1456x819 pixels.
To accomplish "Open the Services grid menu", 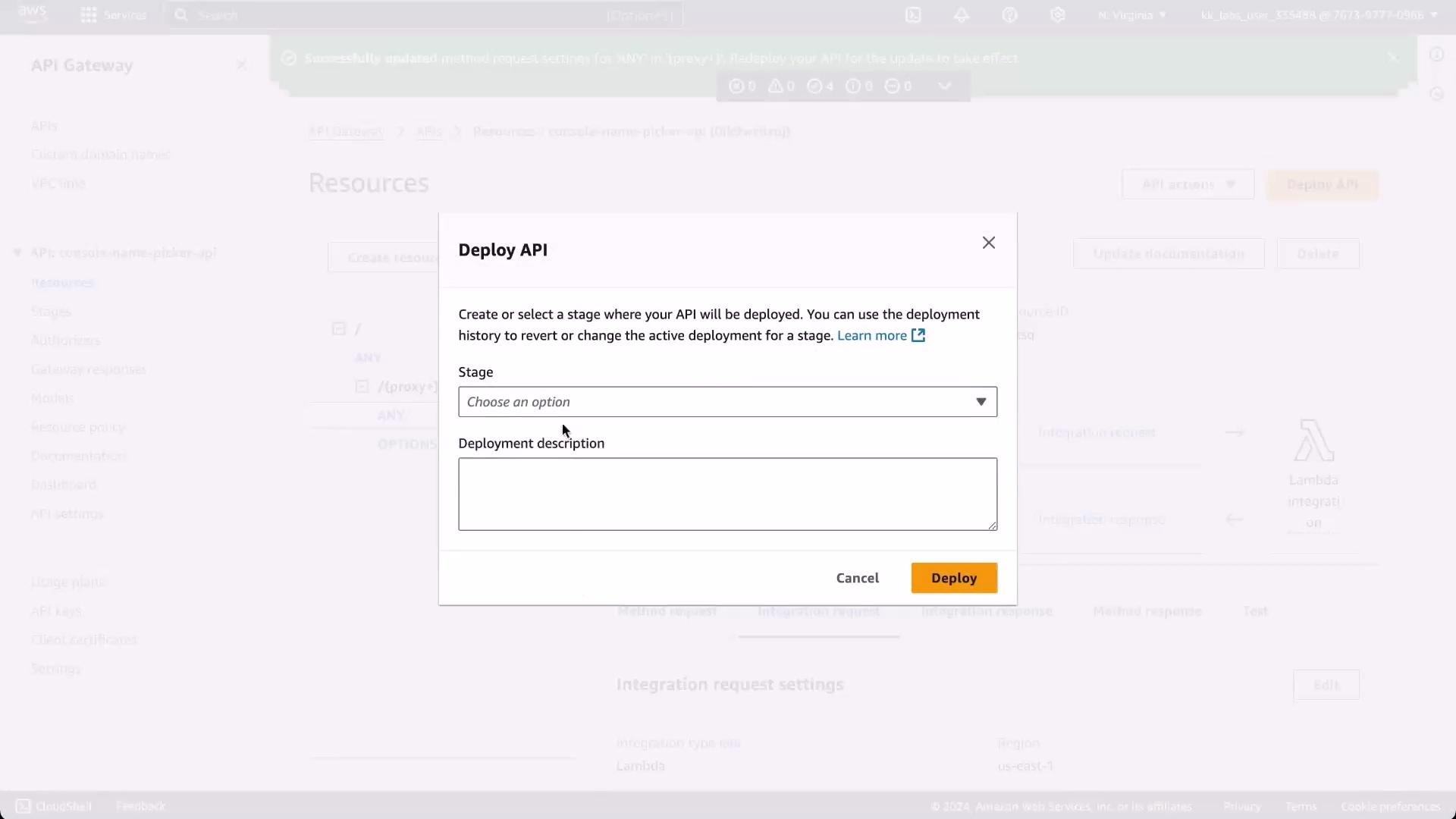I will click(114, 15).
